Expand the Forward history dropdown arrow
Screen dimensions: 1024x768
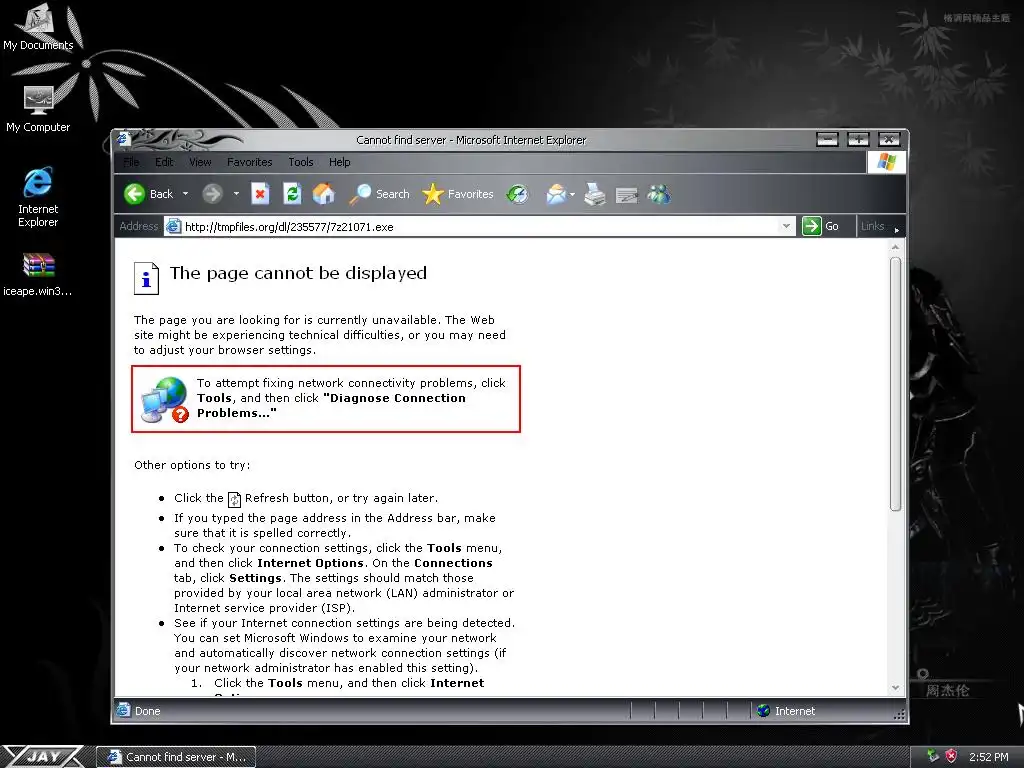[x=236, y=194]
